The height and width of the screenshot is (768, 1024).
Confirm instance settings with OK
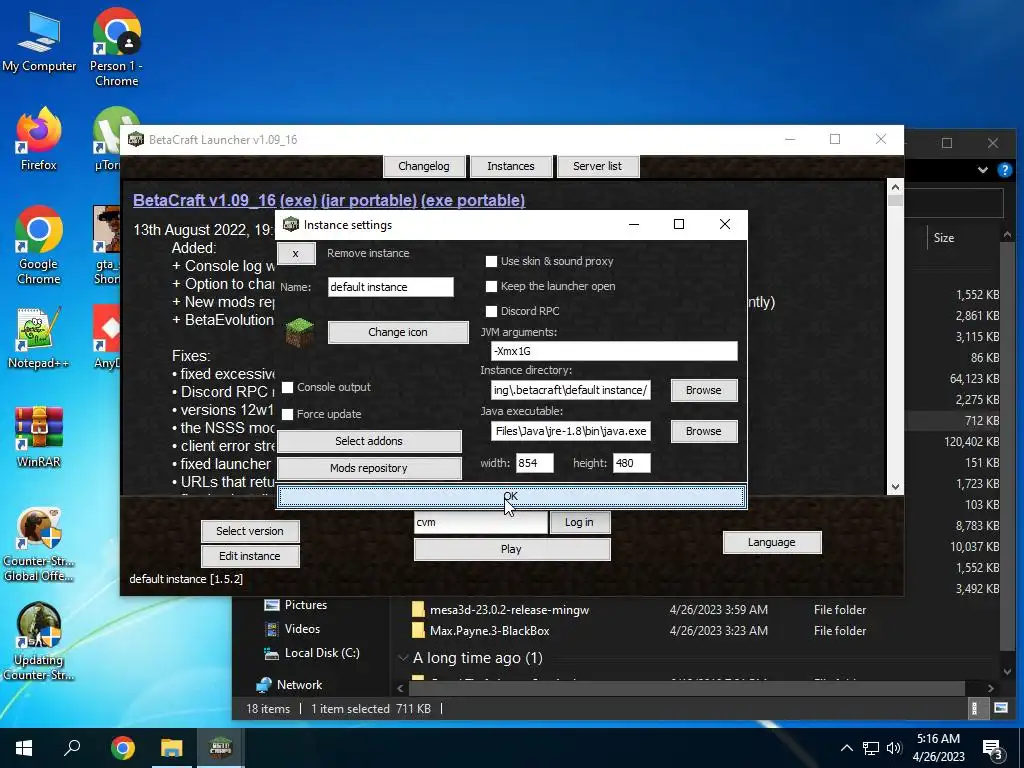[x=511, y=496]
